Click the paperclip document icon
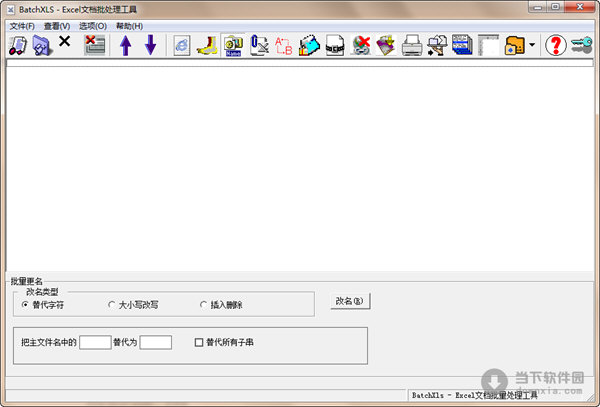 [259, 46]
